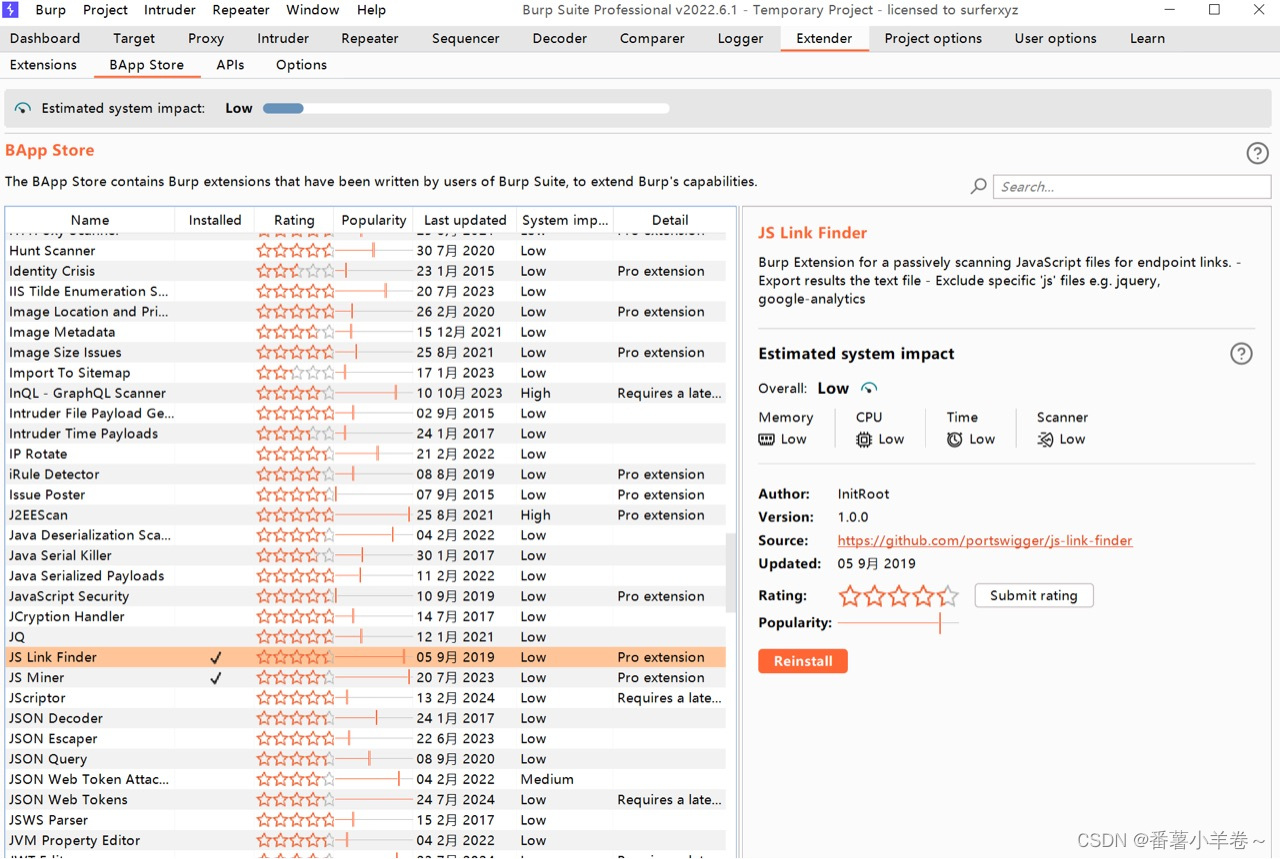Sort by the Last updated column header

pyautogui.click(x=465, y=220)
